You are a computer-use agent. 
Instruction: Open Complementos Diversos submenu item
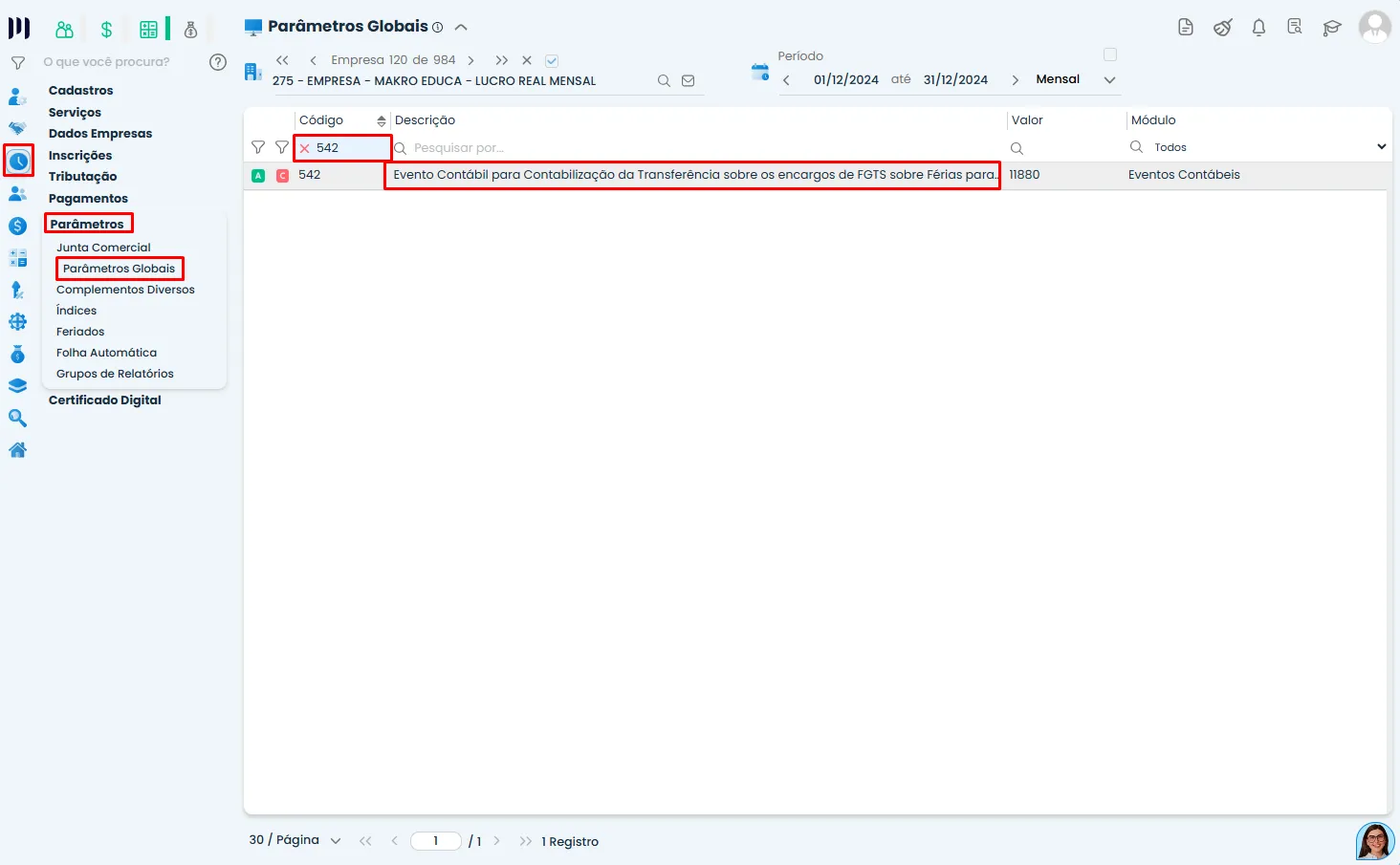pos(125,290)
